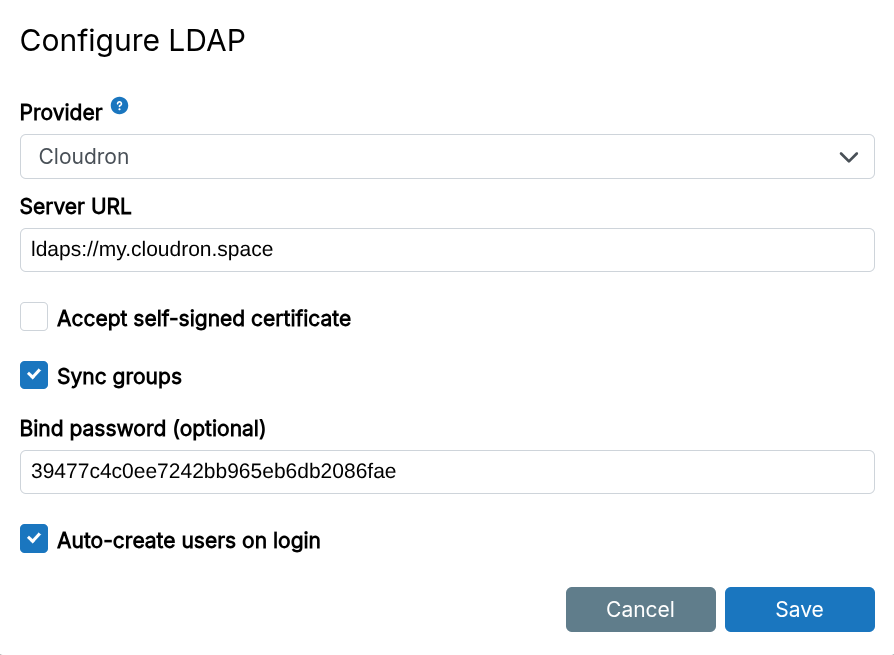Screen dimensions: 894x655
Task: Toggle the Sync groups checkmark off
Action: [x=33, y=376]
